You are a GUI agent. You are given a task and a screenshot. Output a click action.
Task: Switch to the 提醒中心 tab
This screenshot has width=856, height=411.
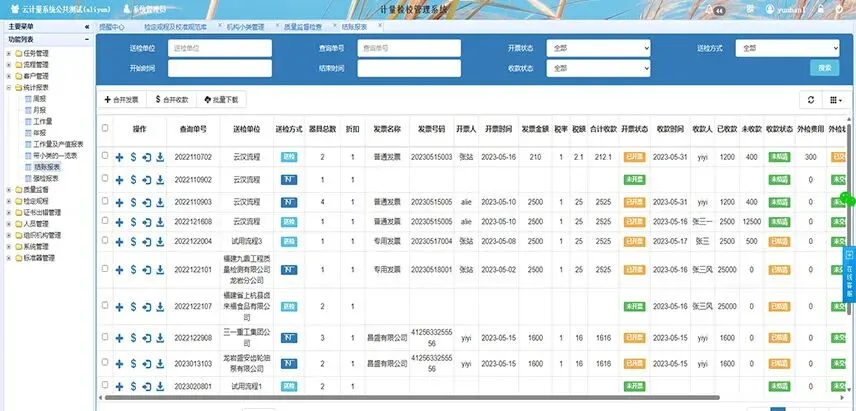[111, 26]
